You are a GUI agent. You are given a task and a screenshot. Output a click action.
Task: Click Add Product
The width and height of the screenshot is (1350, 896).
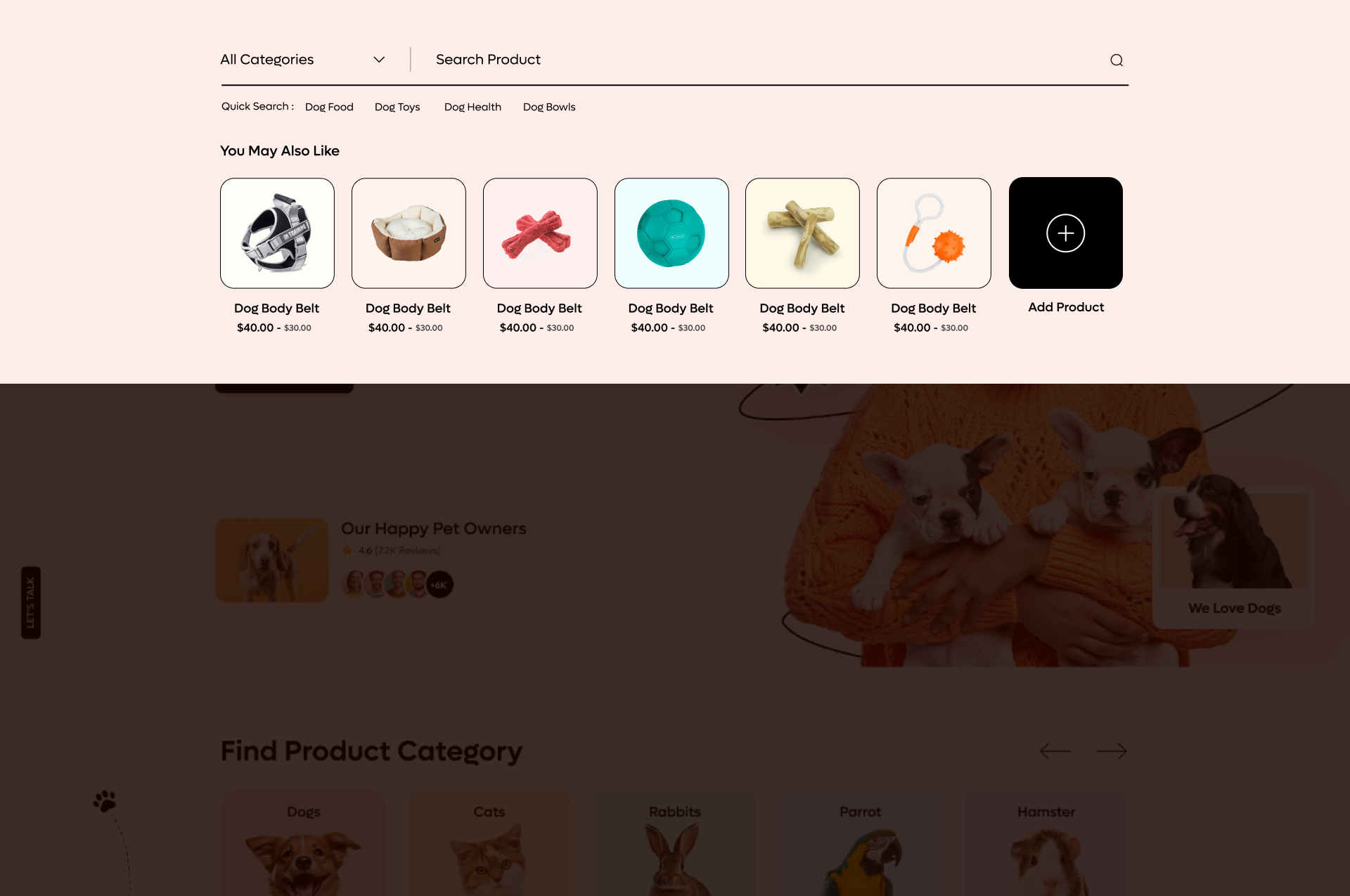click(1065, 307)
